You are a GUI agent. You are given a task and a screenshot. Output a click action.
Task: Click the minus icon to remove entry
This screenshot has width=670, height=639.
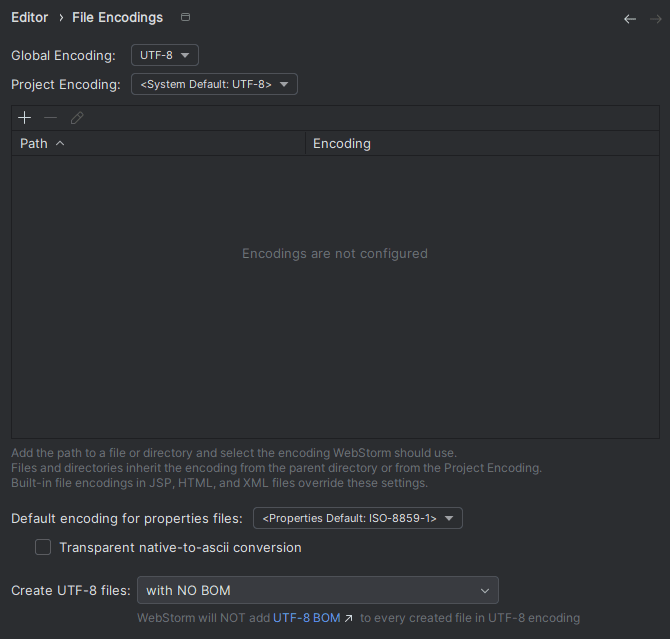tap(51, 118)
